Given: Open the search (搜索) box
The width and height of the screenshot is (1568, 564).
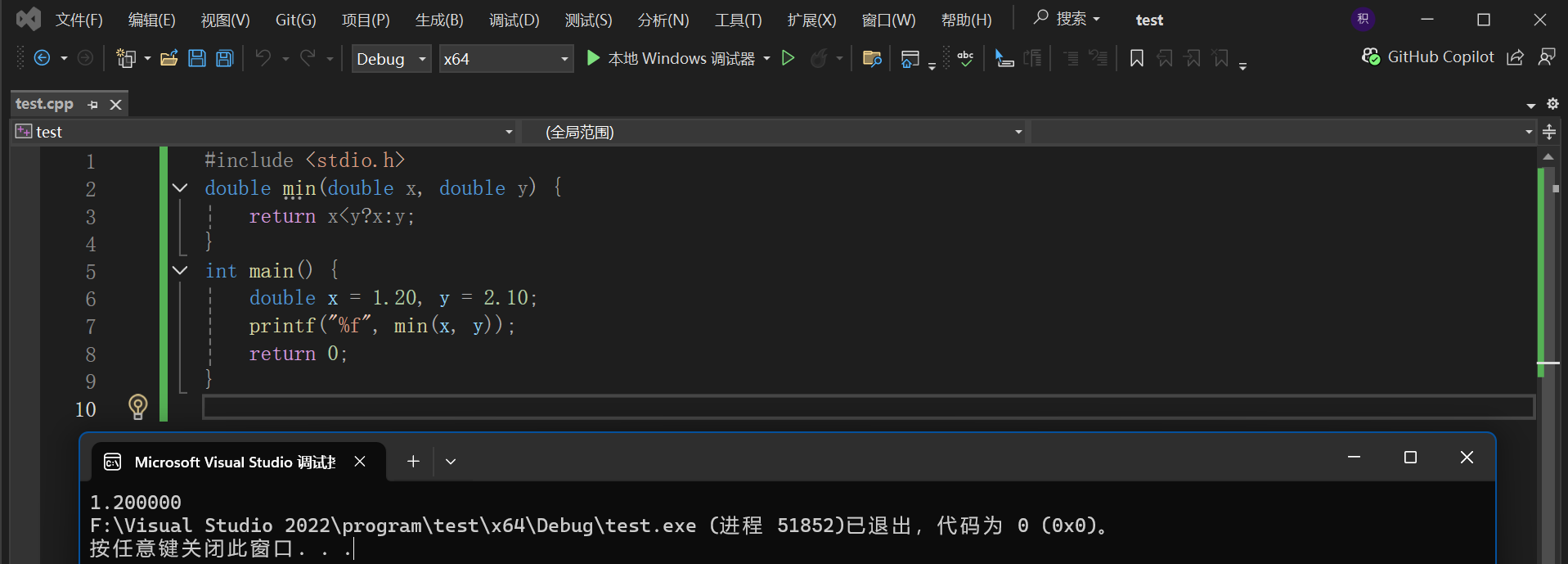Looking at the screenshot, I should point(1067,19).
